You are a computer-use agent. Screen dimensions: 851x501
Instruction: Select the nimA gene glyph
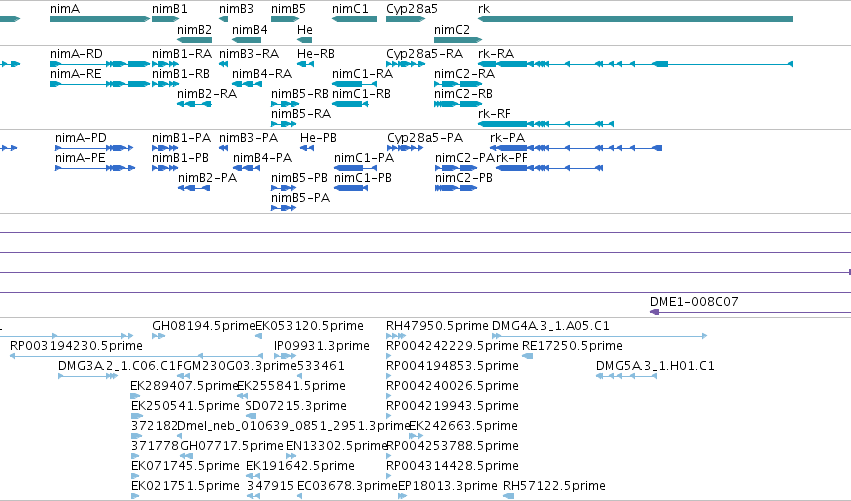point(100,19)
